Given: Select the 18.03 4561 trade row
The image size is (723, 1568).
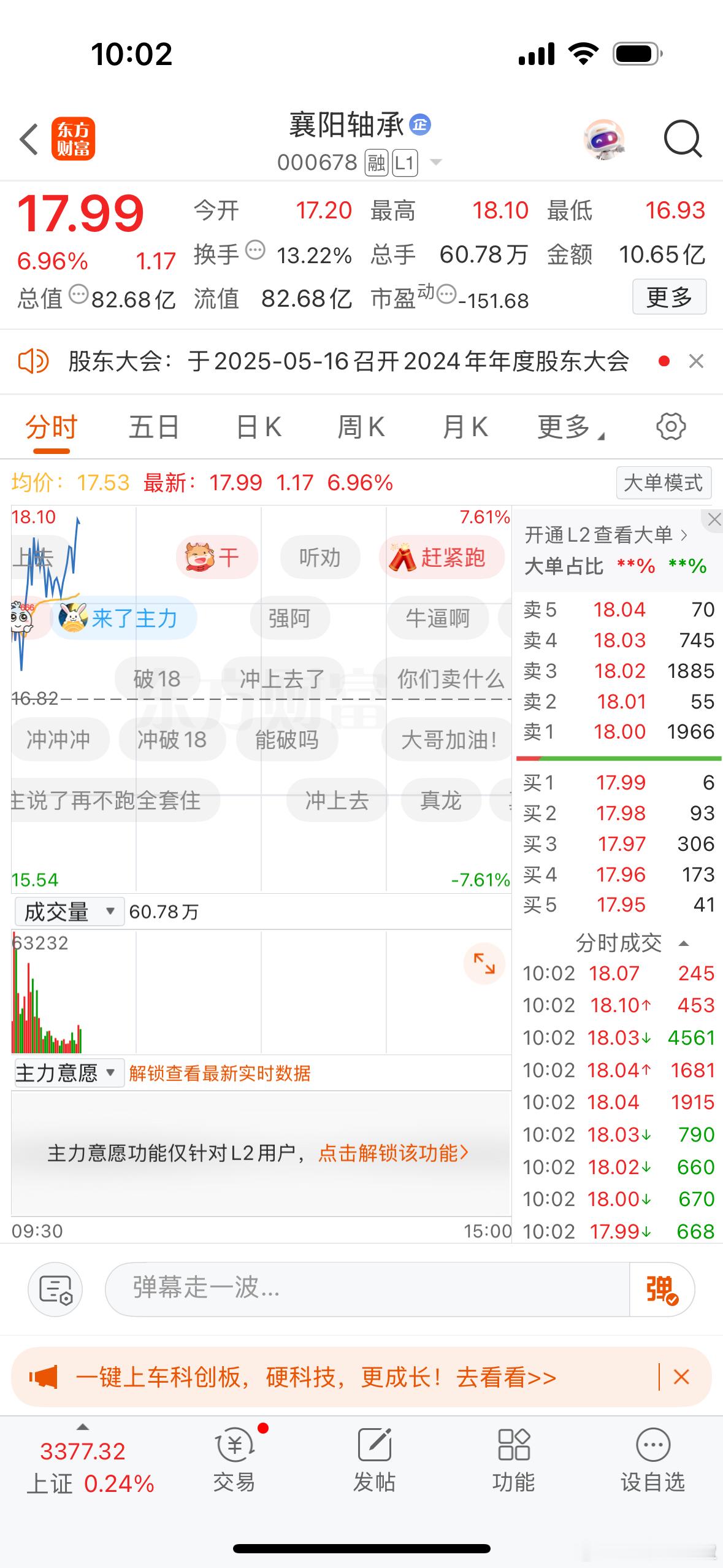Looking at the screenshot, I should click(618, 1037).
